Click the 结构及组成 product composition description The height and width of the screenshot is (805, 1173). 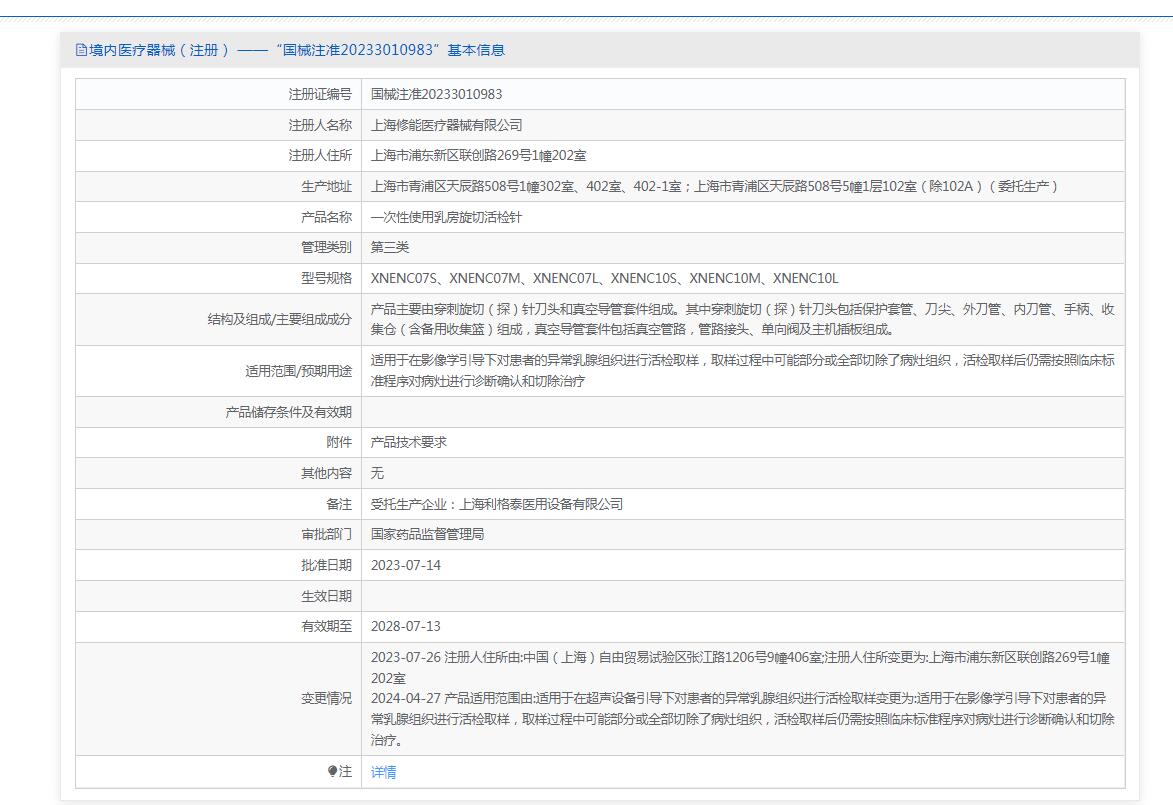(741, 319)
